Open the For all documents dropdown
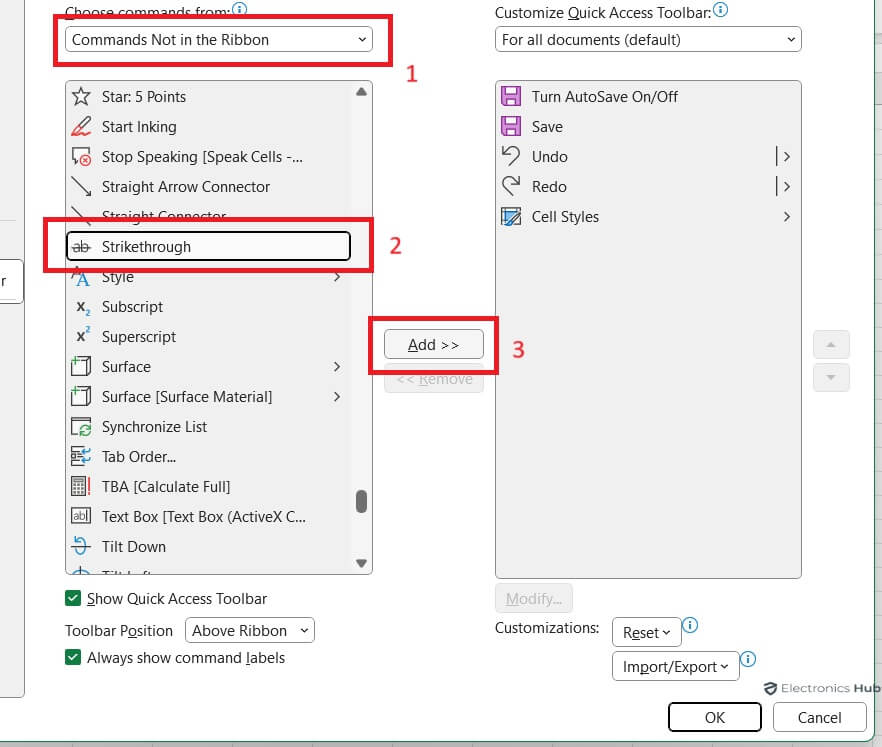Viewport: 882px width, 747px height. pos(648,40)
